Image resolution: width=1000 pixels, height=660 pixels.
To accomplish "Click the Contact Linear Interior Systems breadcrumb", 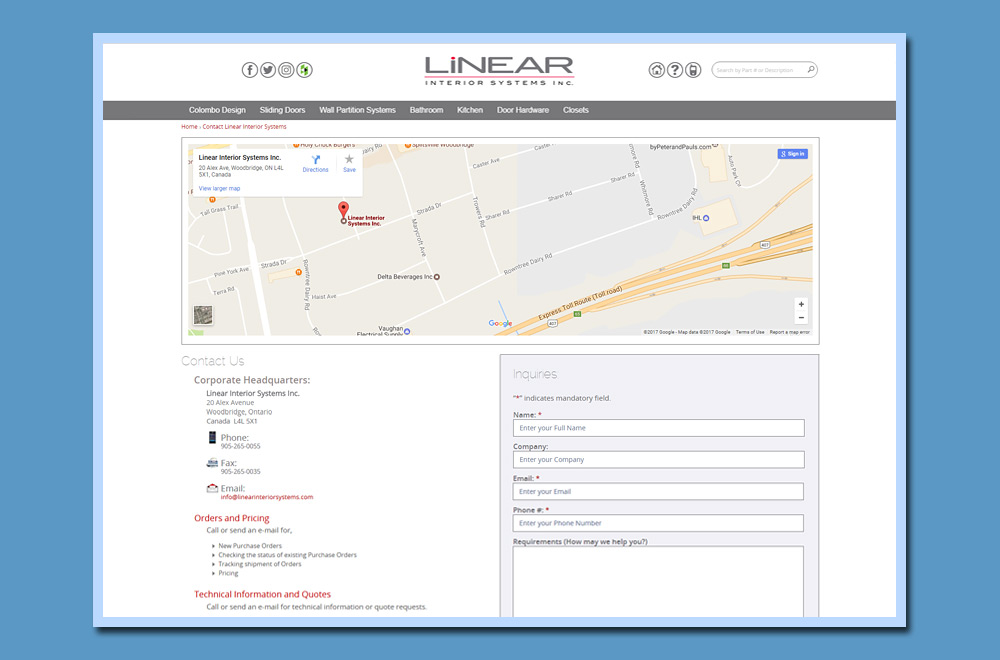I will pyautogui.click(x=244, y=127).
